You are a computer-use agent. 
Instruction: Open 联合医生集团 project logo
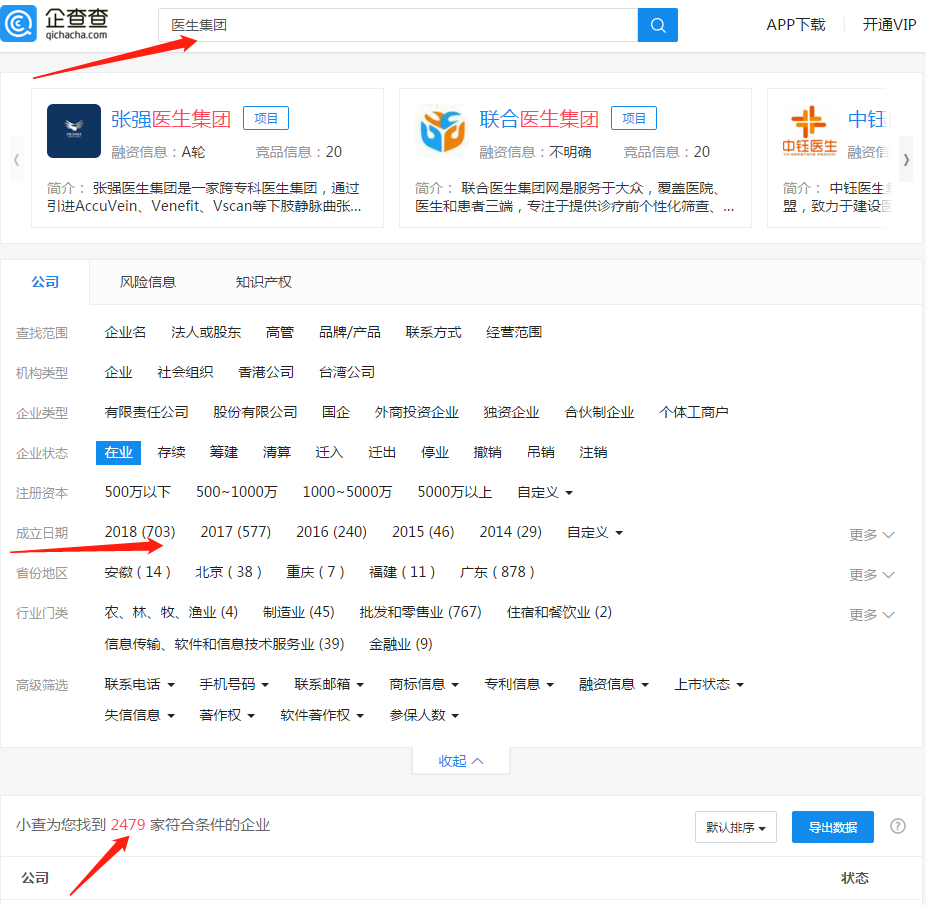click(442, 131)
